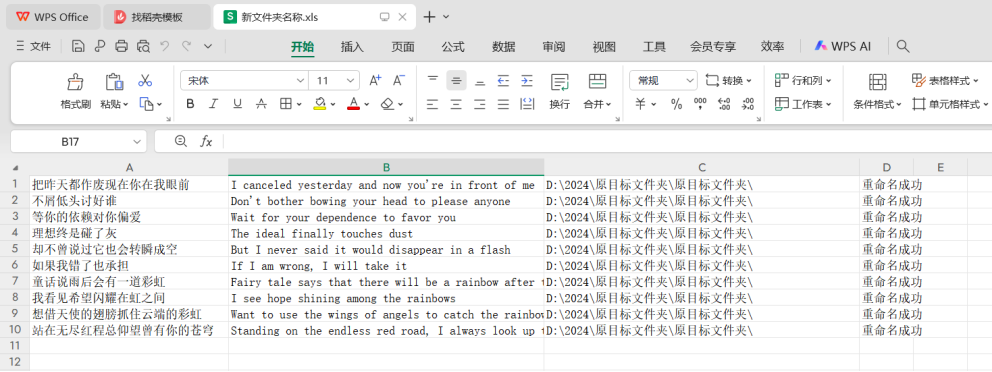992x372 pixels.
Task: Open the number format 常规 dropdown
Action: pyautogui.click(x=690, y=81)
